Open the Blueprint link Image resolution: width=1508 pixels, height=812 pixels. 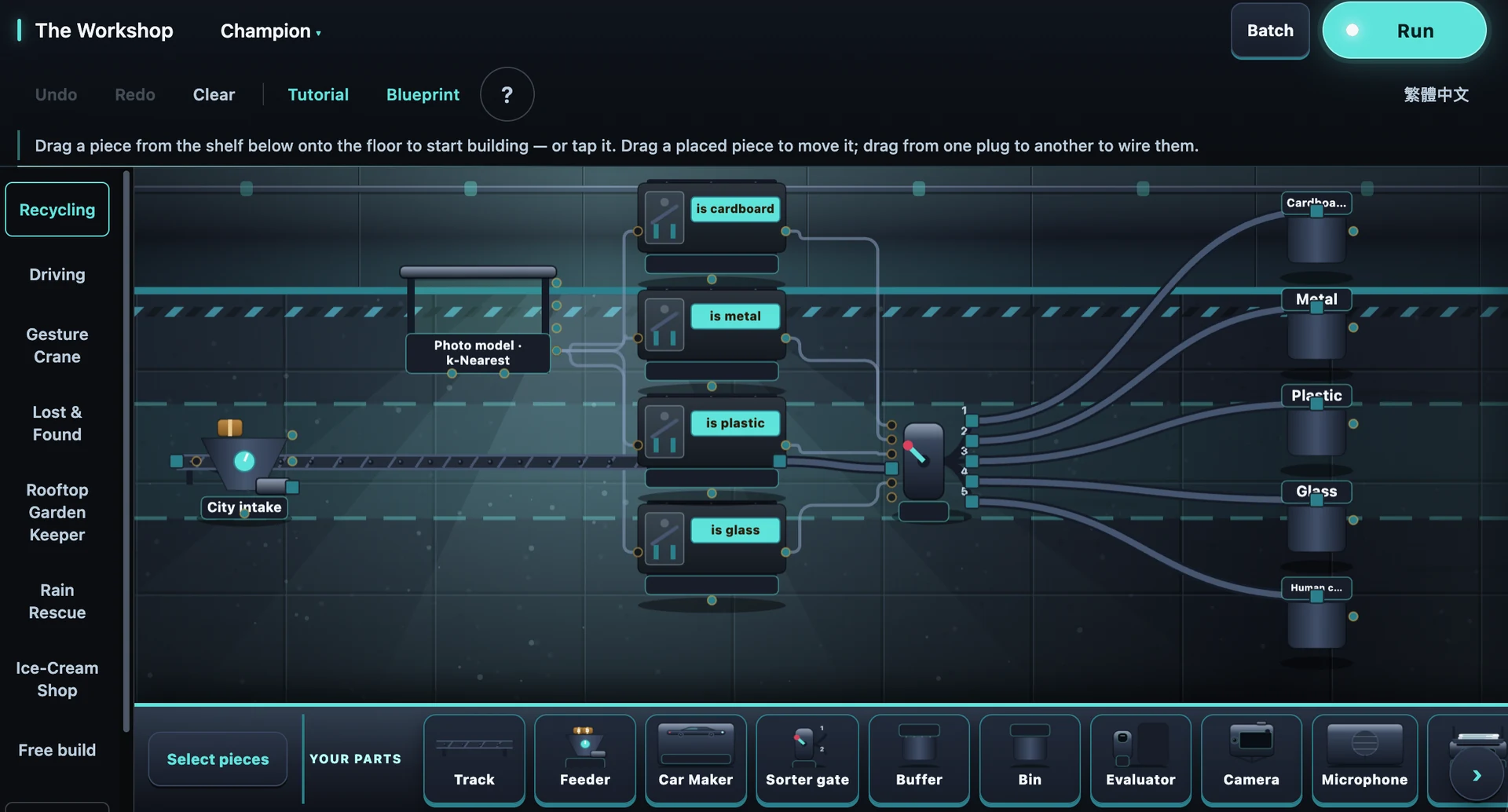point(423,94)
